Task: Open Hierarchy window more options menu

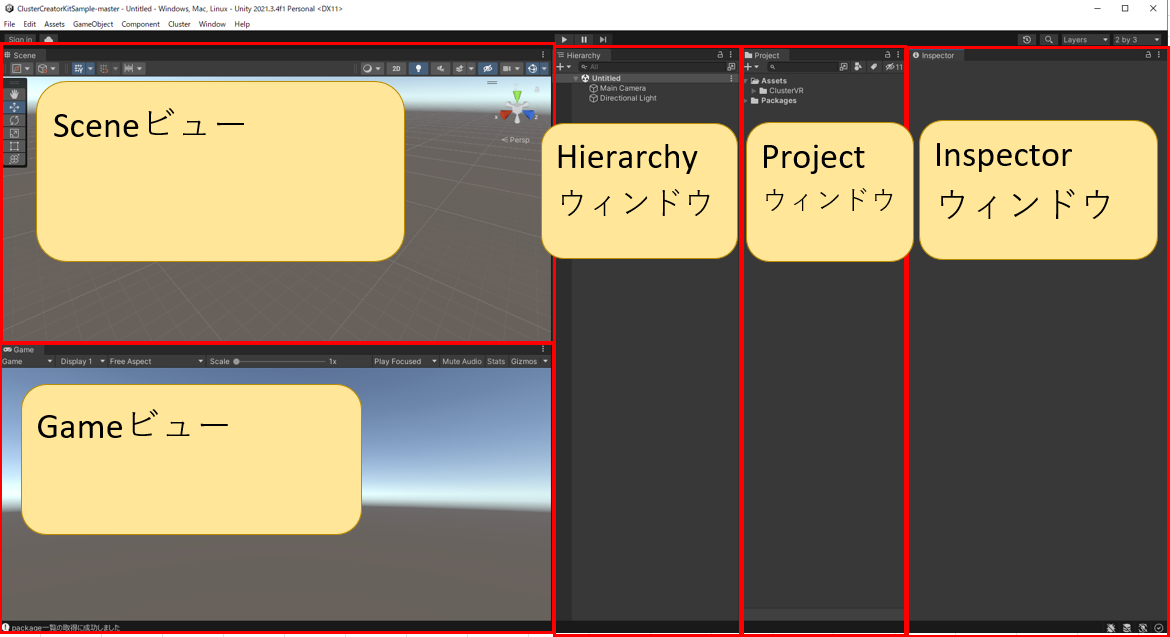Action: pos(731,55)
